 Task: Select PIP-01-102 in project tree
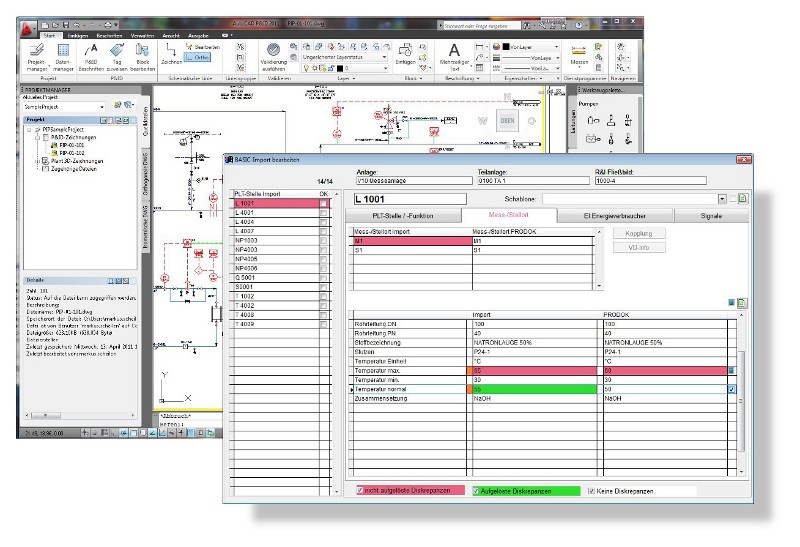tap(72, 153)
